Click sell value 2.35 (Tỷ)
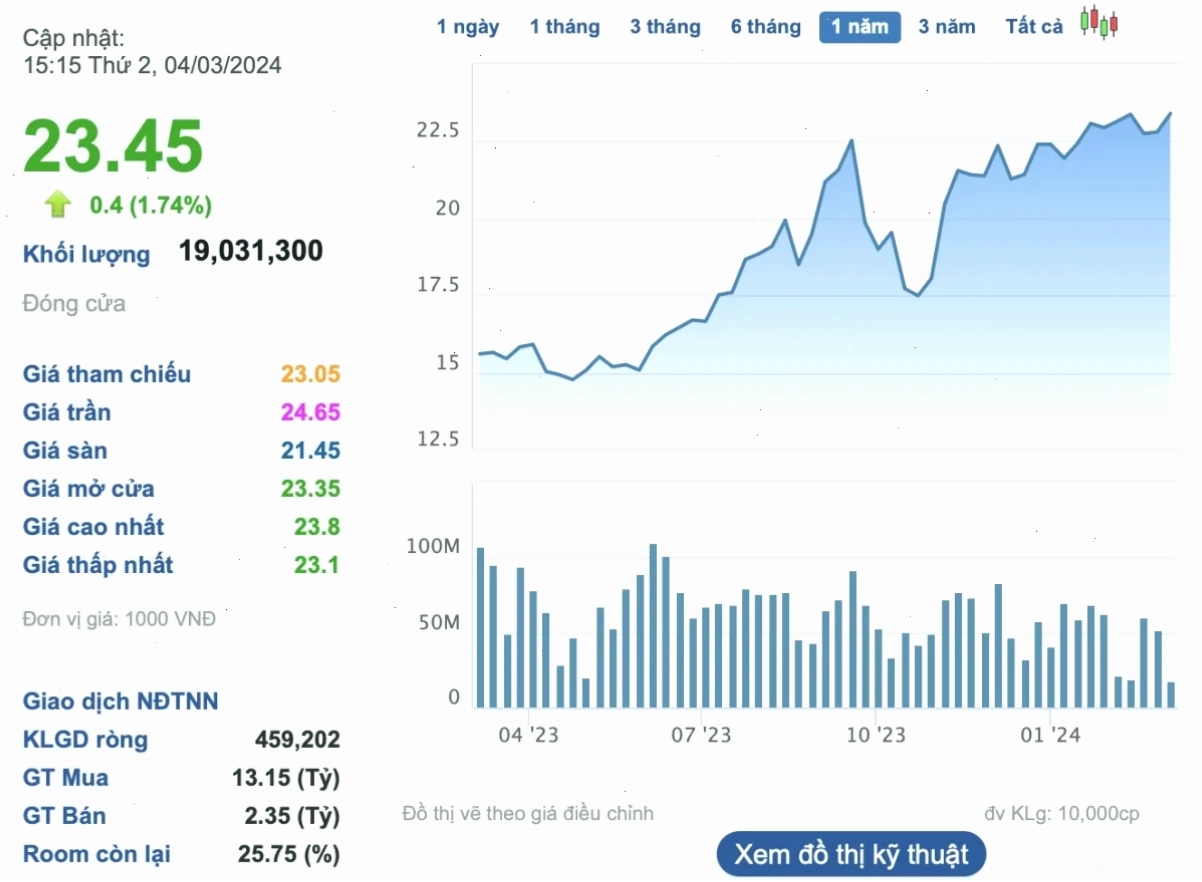1202x882 pixels. tap(293, 816)
